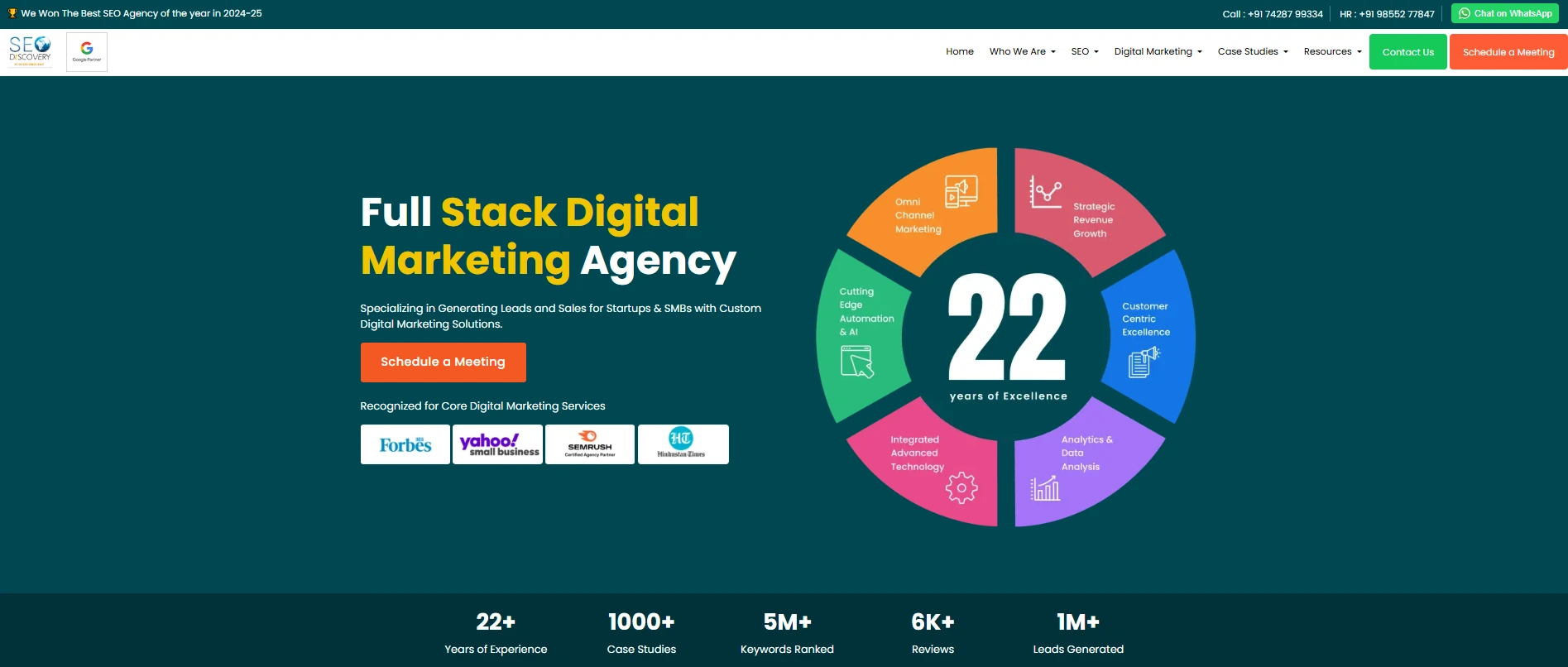Open the Resources dropdown menu
The image size is (1568, 667).
(x=1332, y=51)
